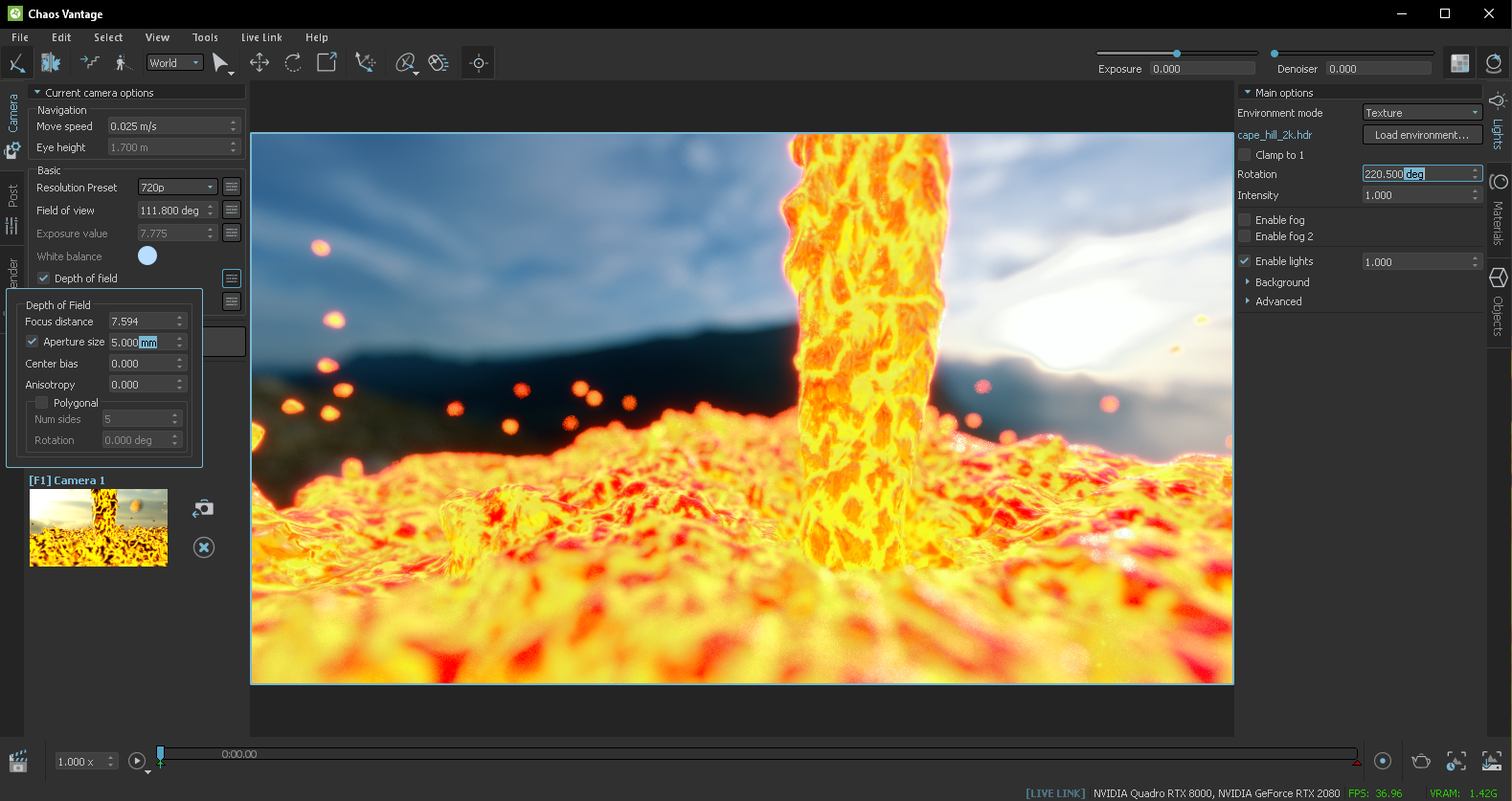The width and height of the screenshot is (1512, 801).
Task: Switch to the Lights side tab
Action: coord(1499,133)
